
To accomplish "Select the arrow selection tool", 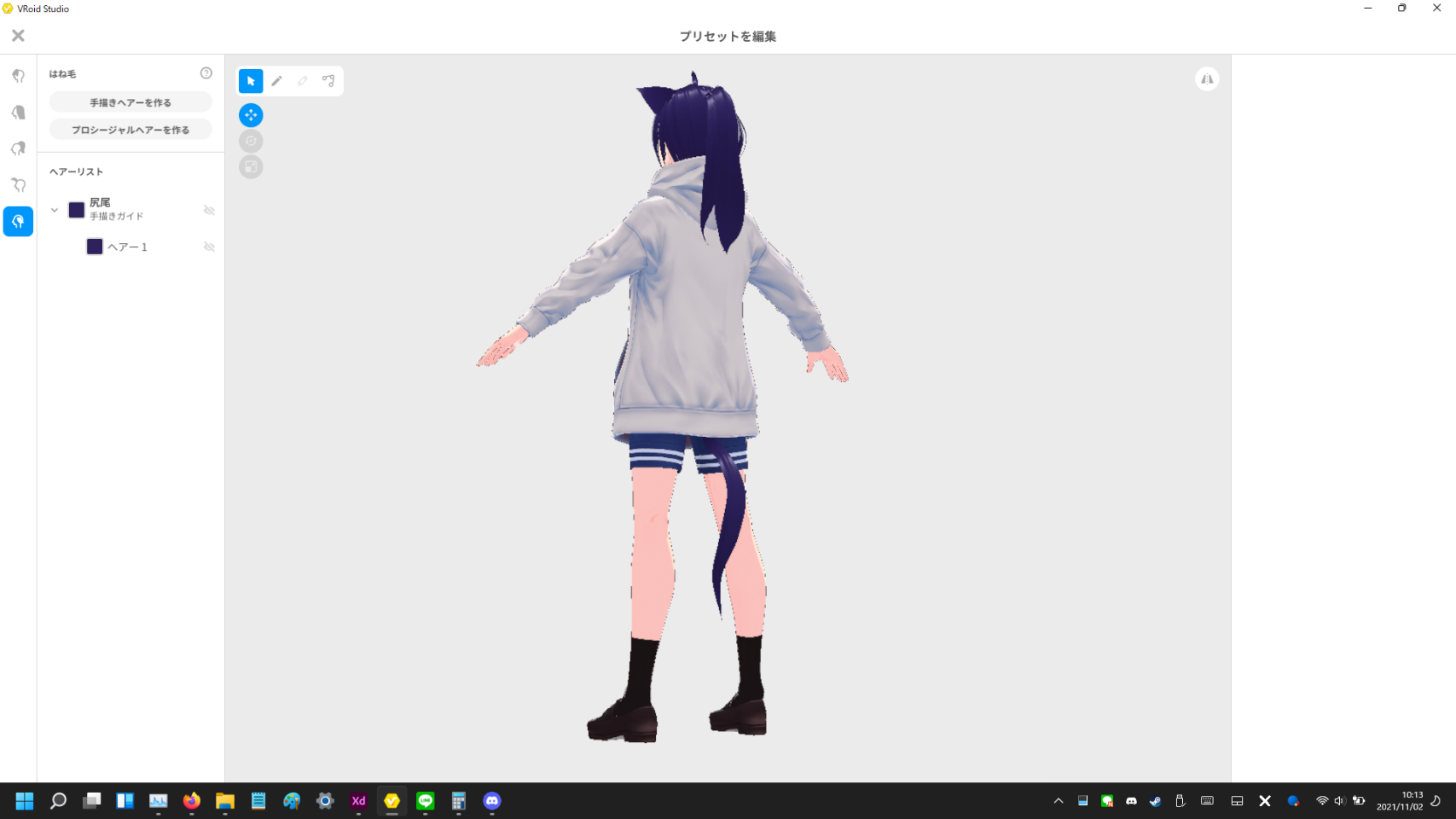I will (x=251, y=81).
